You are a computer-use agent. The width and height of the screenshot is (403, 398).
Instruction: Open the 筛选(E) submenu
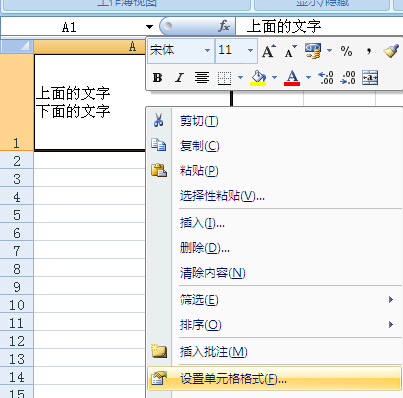pyautogui.click(x=274, y=300)
